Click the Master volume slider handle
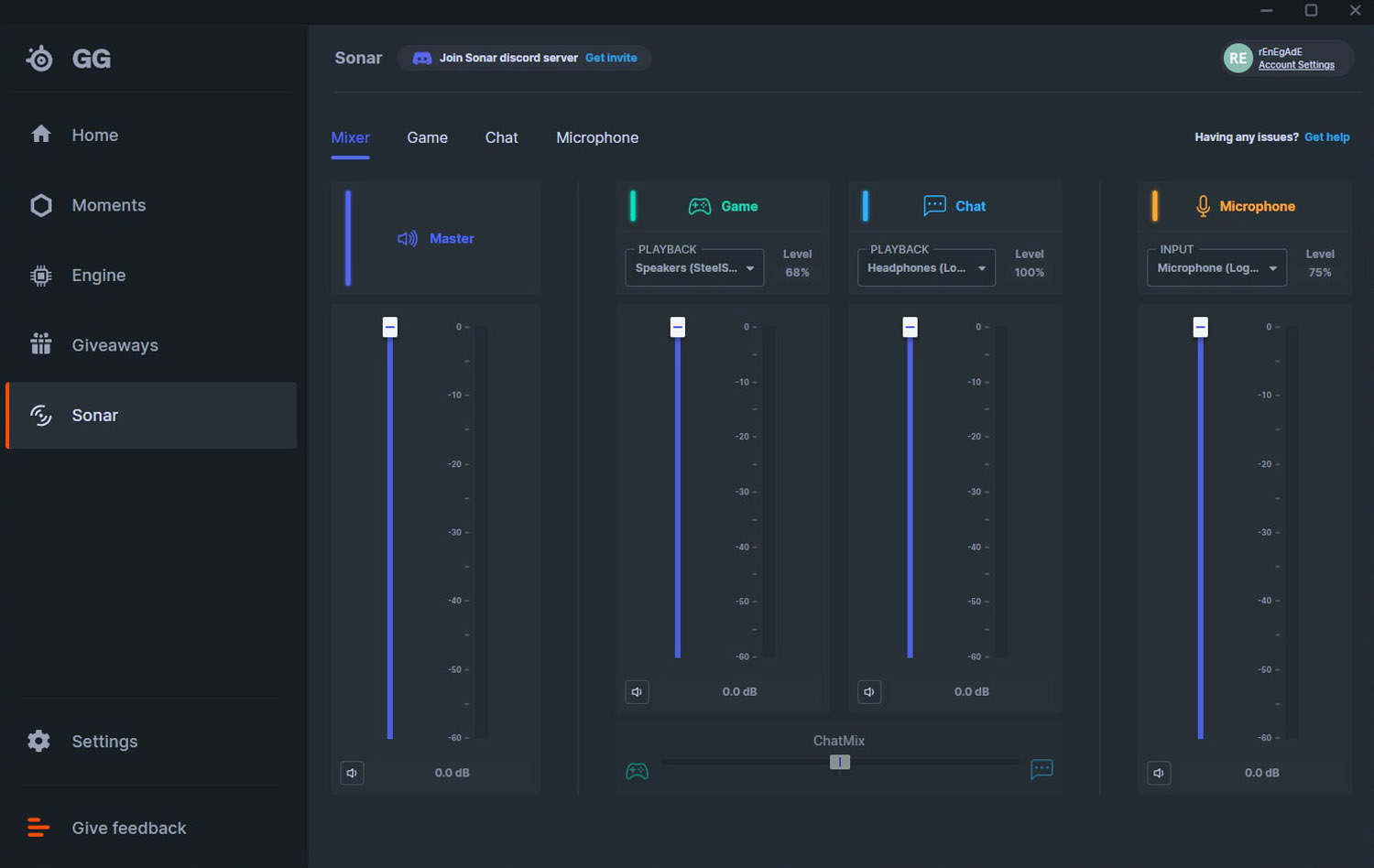Viewport: 1374px width, 868px height. (390, 327)
